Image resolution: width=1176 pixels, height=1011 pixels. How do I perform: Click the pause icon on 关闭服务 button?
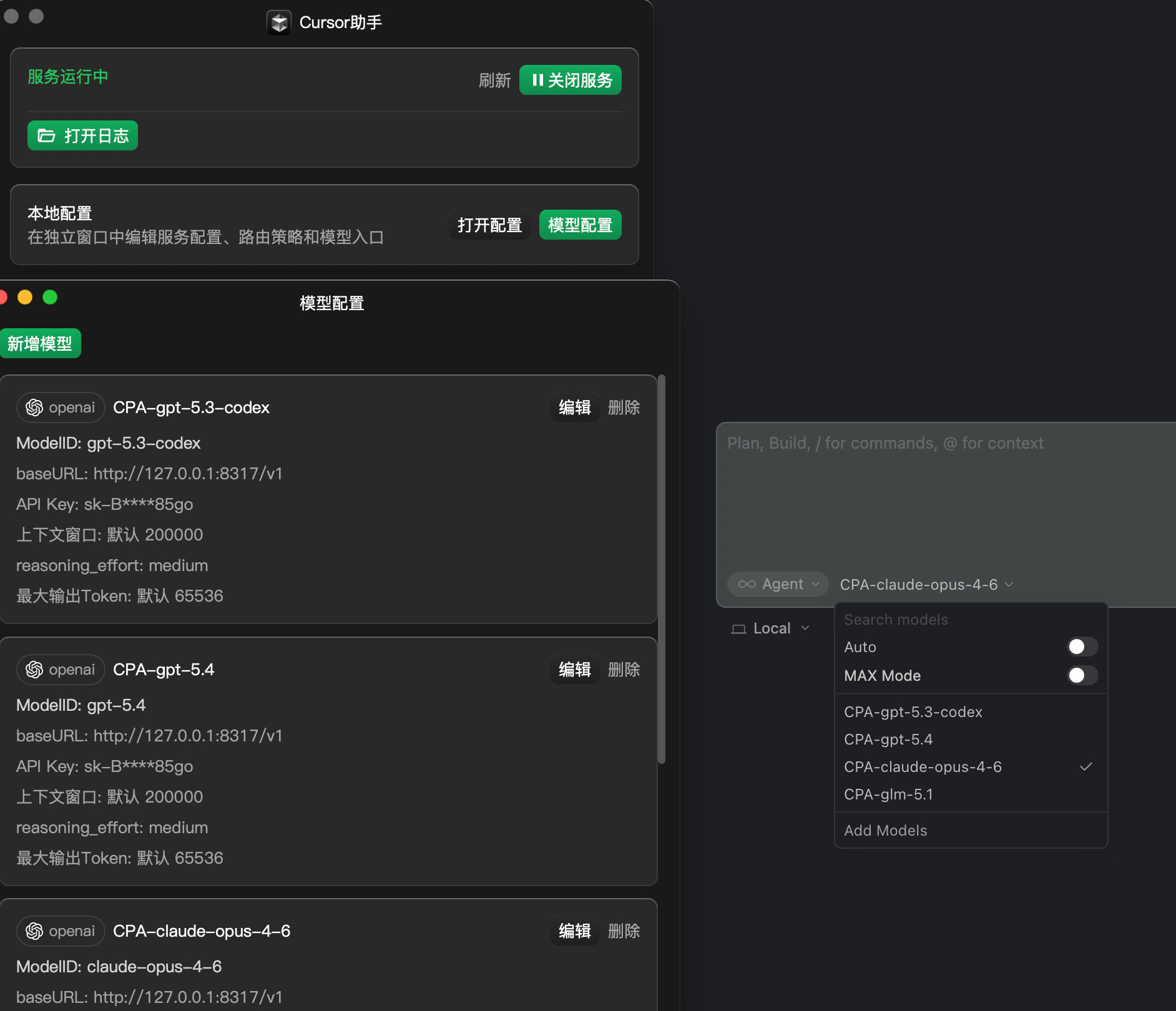coord(537,80)
